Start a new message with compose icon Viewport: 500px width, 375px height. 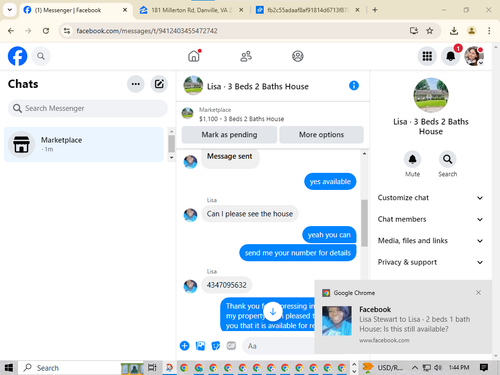coord(159,84)
